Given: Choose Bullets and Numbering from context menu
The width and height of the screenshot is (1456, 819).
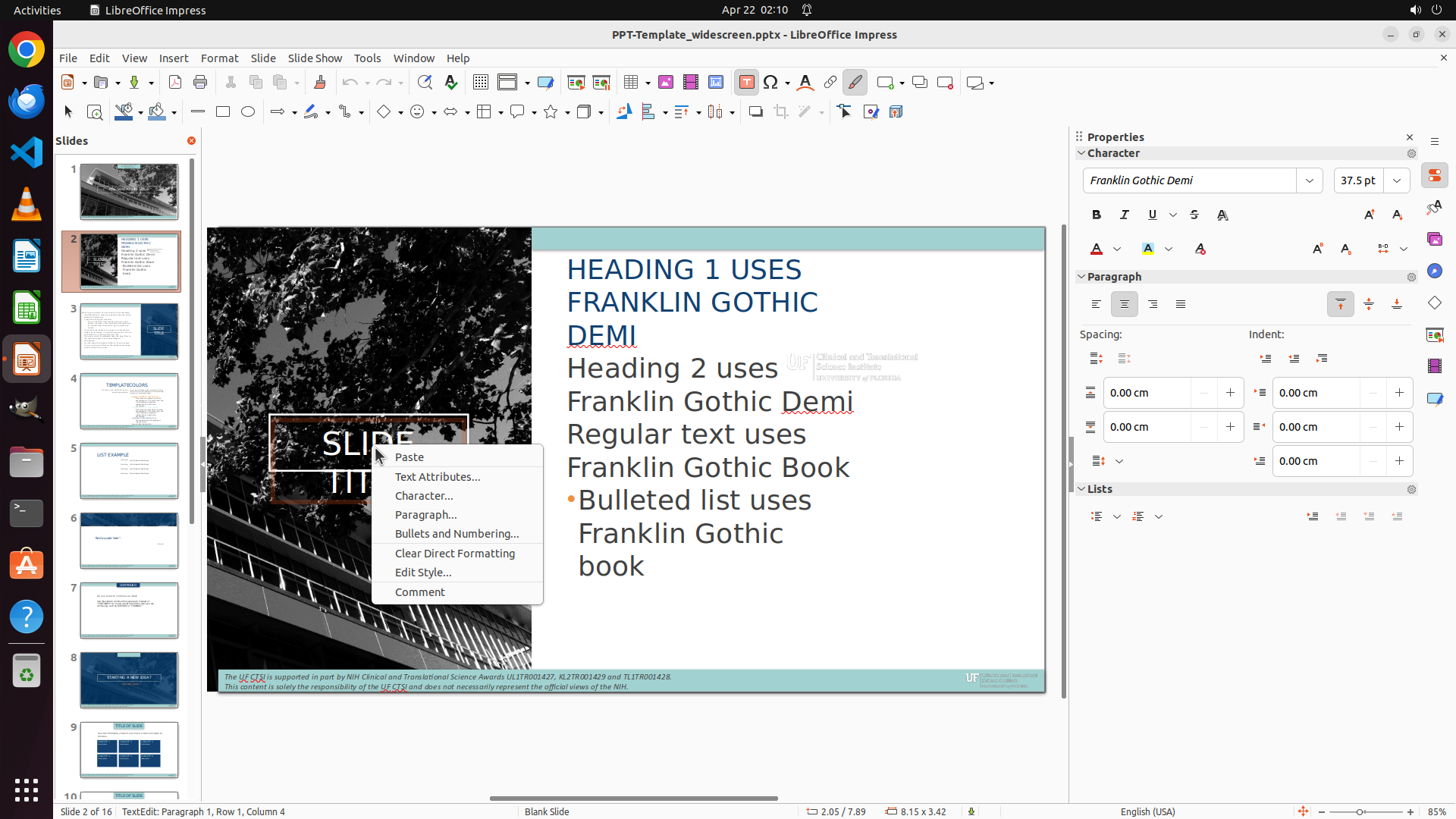Looking at the screenshot, I should pos(457,534).
